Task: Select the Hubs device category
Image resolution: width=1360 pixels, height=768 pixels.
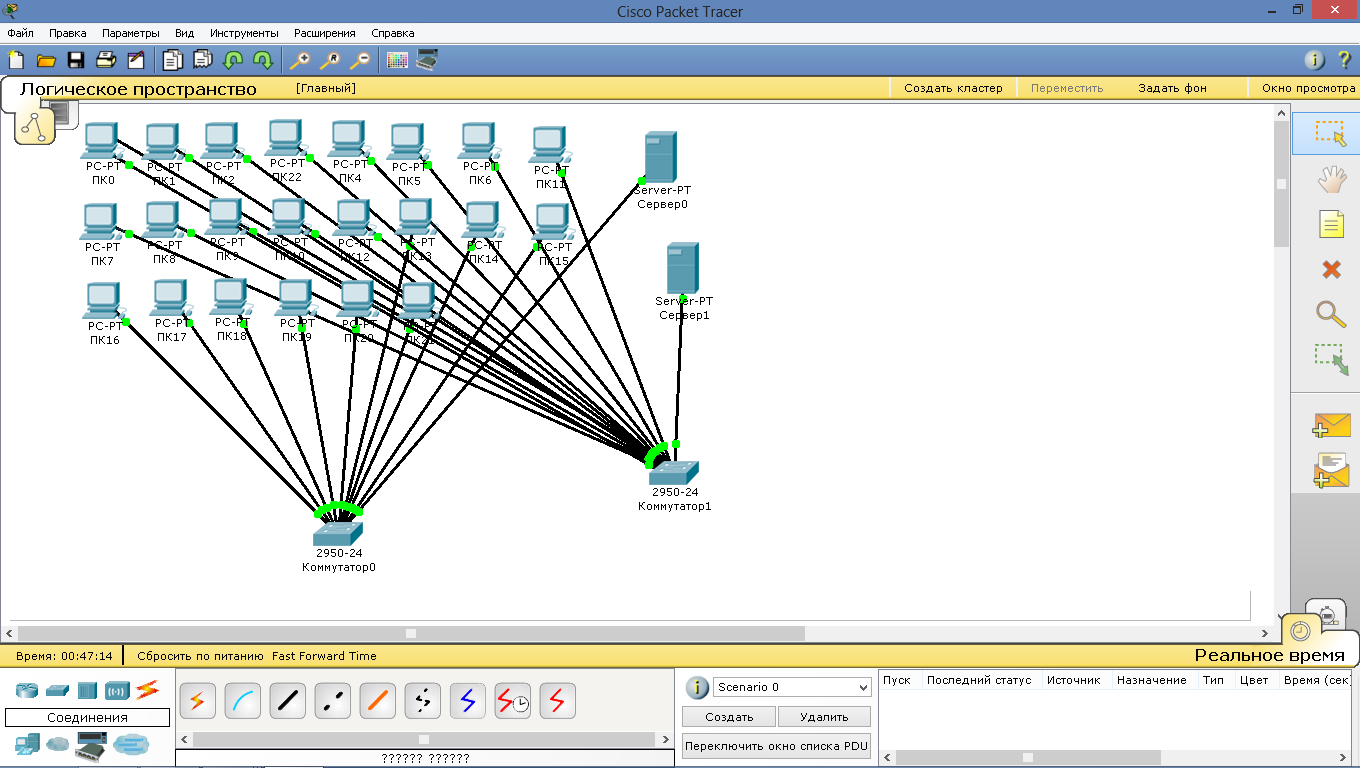Action: tap(87, 690)
